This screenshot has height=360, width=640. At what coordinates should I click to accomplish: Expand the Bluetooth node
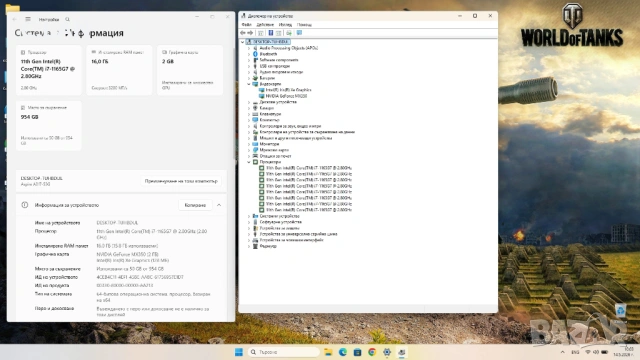pos(249,54)
